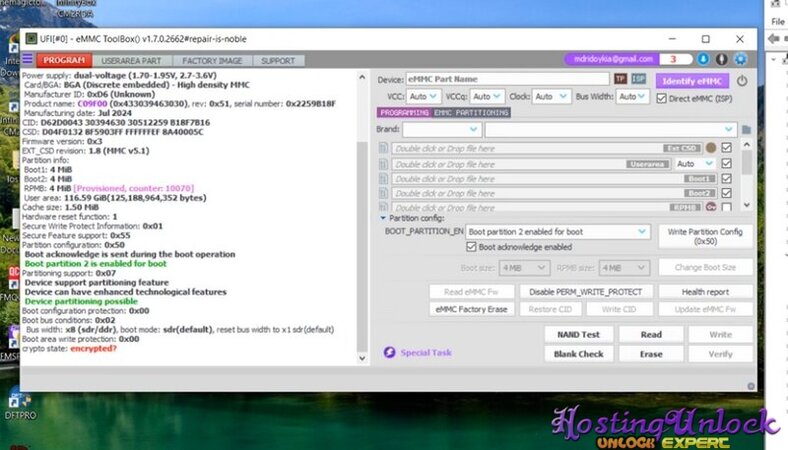Screen dimensions: 788x450
Task: Click the file icon on Ext CSD row
Action: click(x=384, y=148)
